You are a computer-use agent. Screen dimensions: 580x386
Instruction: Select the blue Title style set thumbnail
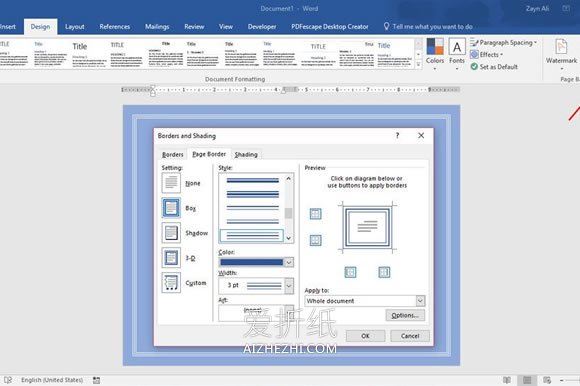click(x=394, y=54)
